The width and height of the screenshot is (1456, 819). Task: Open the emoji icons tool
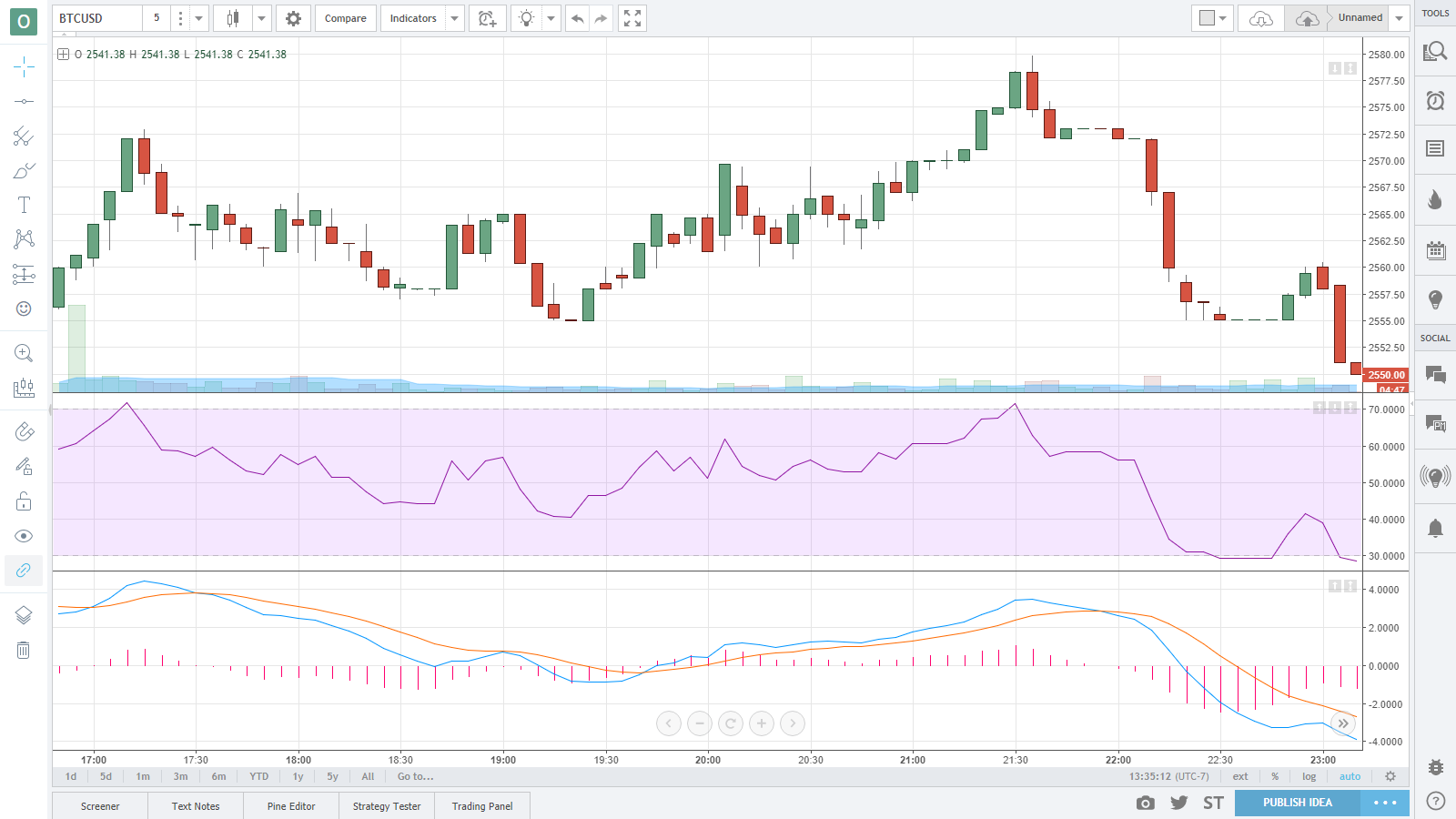click(x=24, y=308)
